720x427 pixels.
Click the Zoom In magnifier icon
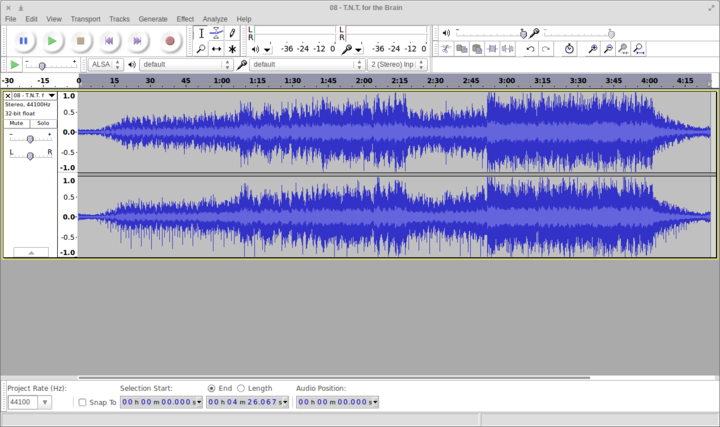click(x=592, y=49)
